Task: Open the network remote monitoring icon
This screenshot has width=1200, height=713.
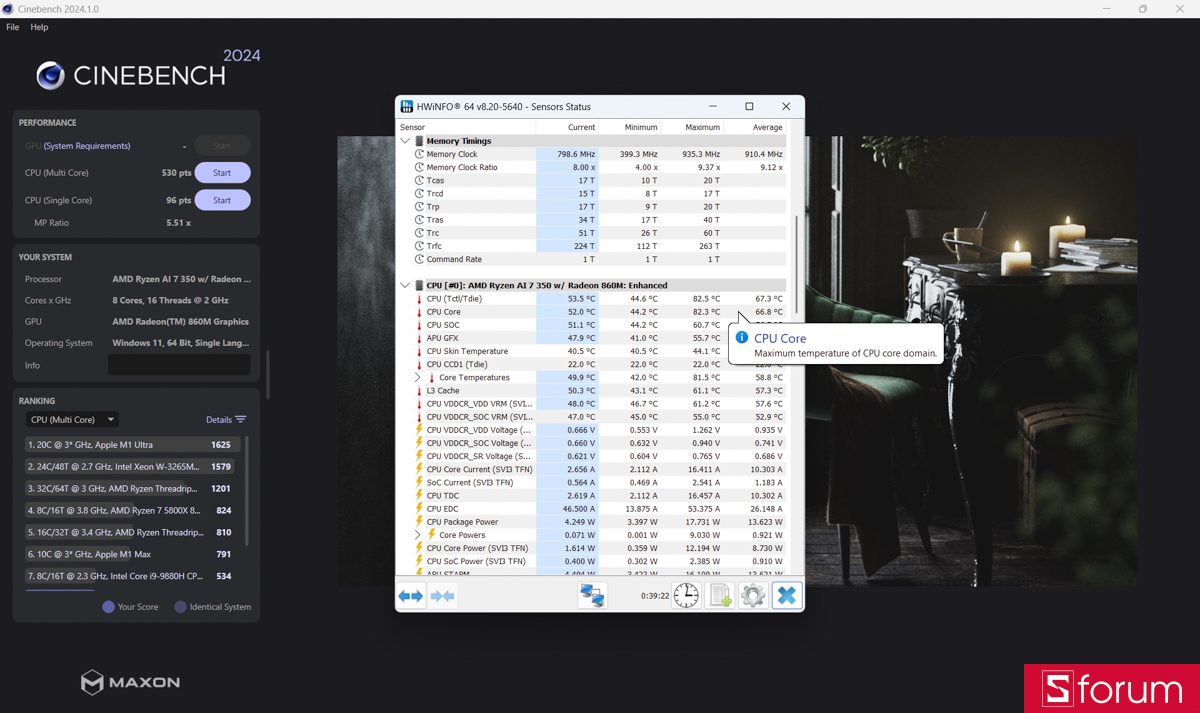Action: [x=593, y=596]
